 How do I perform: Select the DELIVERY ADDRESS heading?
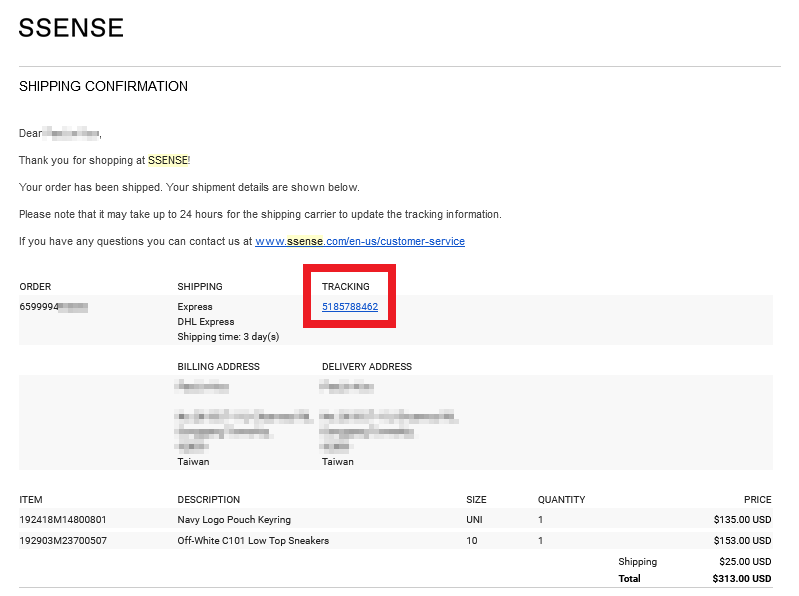tap(367, 367)
